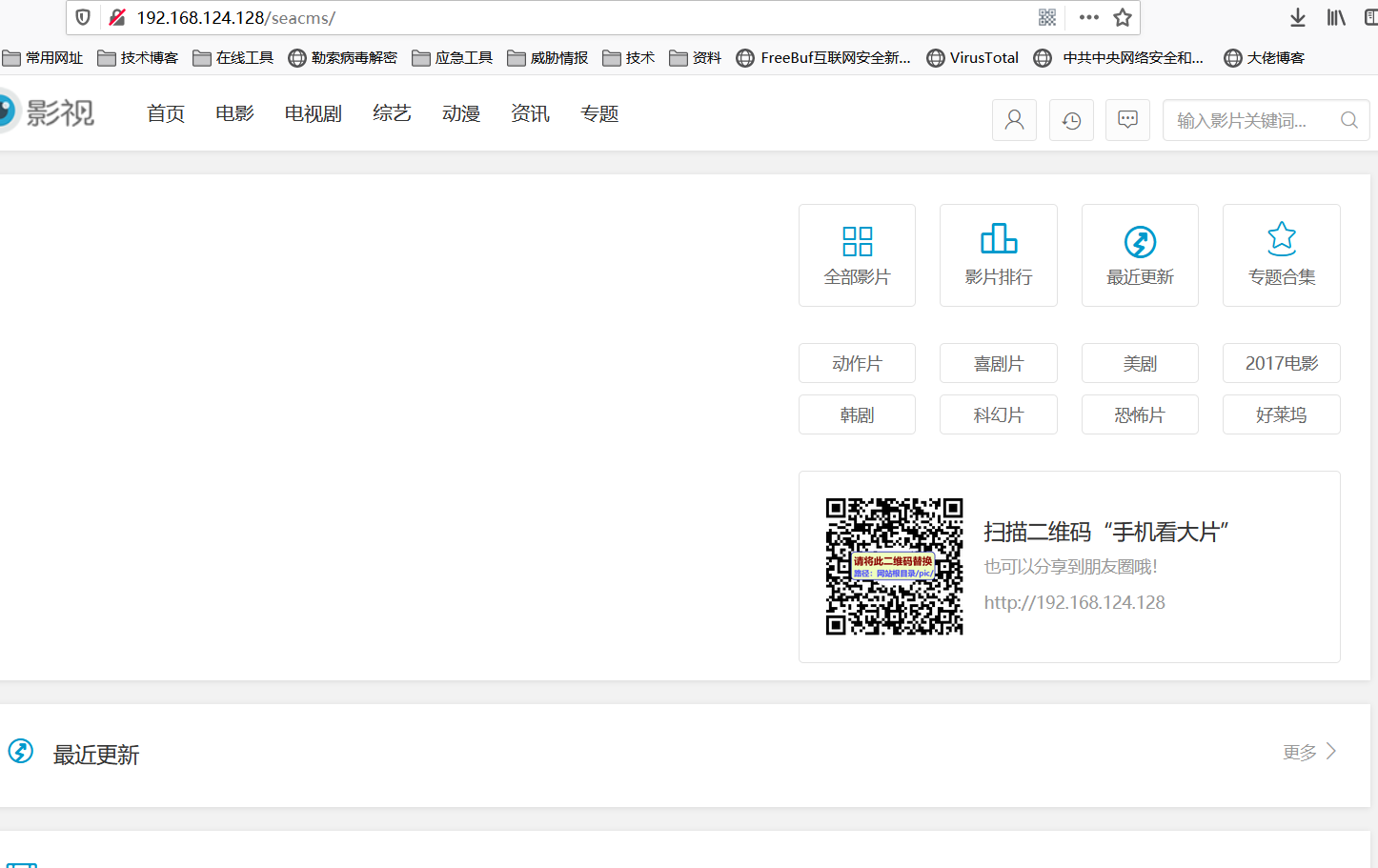Viewport: 1378px width, 868px height.
Task: Select the 动作片 category button
Action: pos(857,363)
